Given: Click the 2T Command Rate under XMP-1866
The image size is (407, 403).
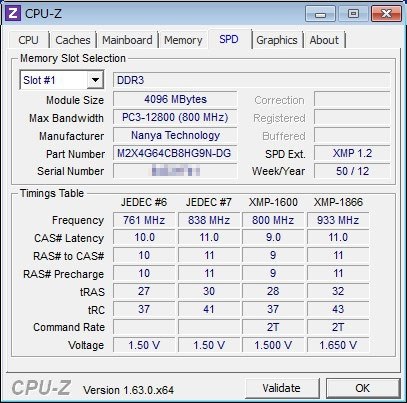Looking at the screenshot, I should [x=338, y=327].
